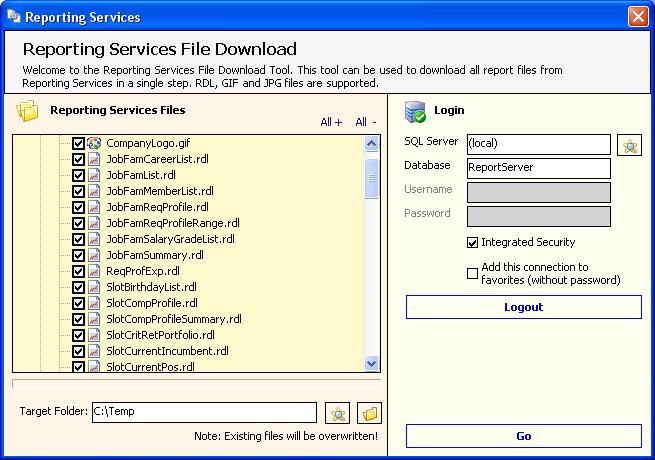Select the JobFamCareerList.rdl file name
The height and width of the screenshot is (460, 655).
click(157, 159)
